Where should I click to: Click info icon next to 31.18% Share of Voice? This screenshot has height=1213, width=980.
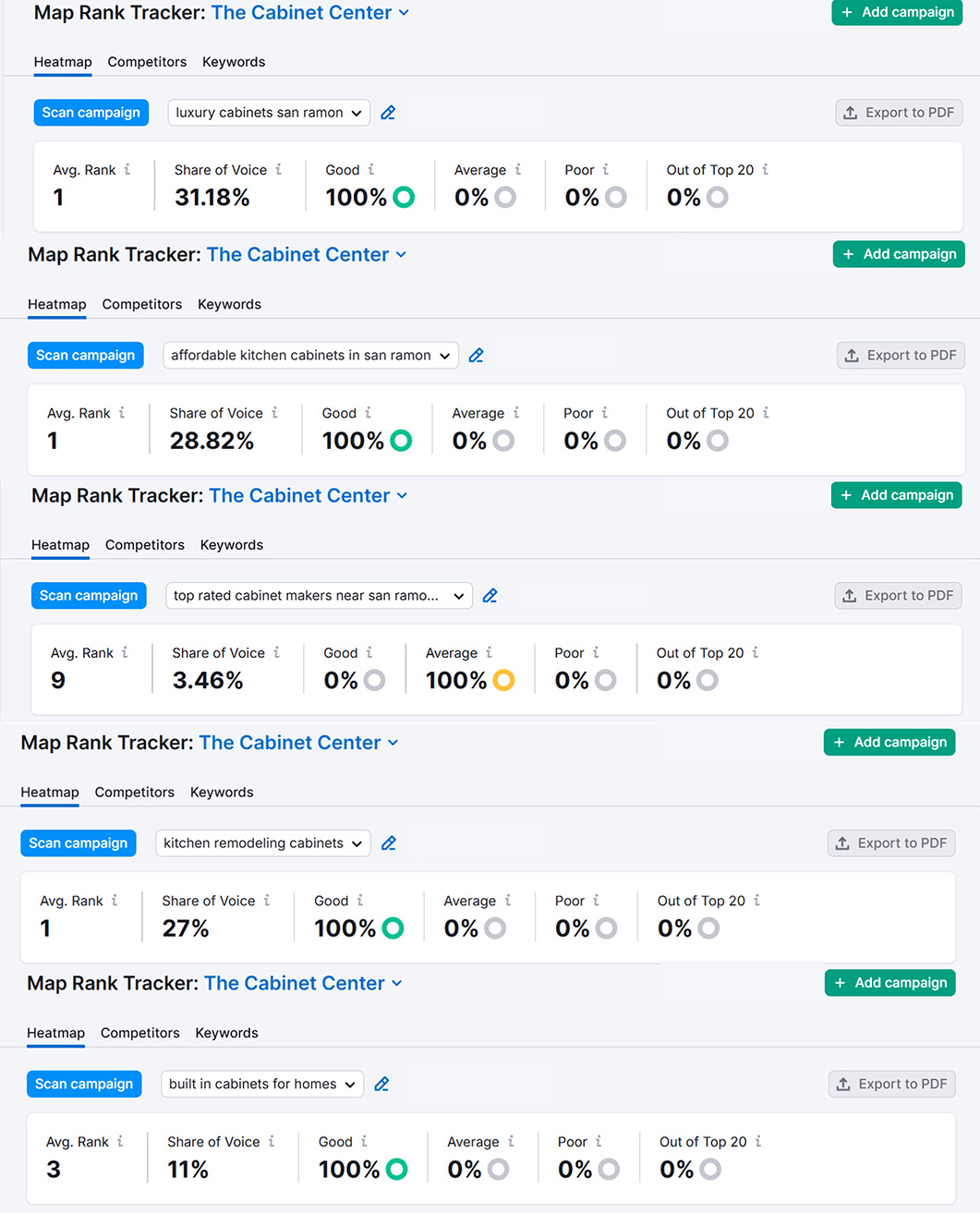pos(278,170)
